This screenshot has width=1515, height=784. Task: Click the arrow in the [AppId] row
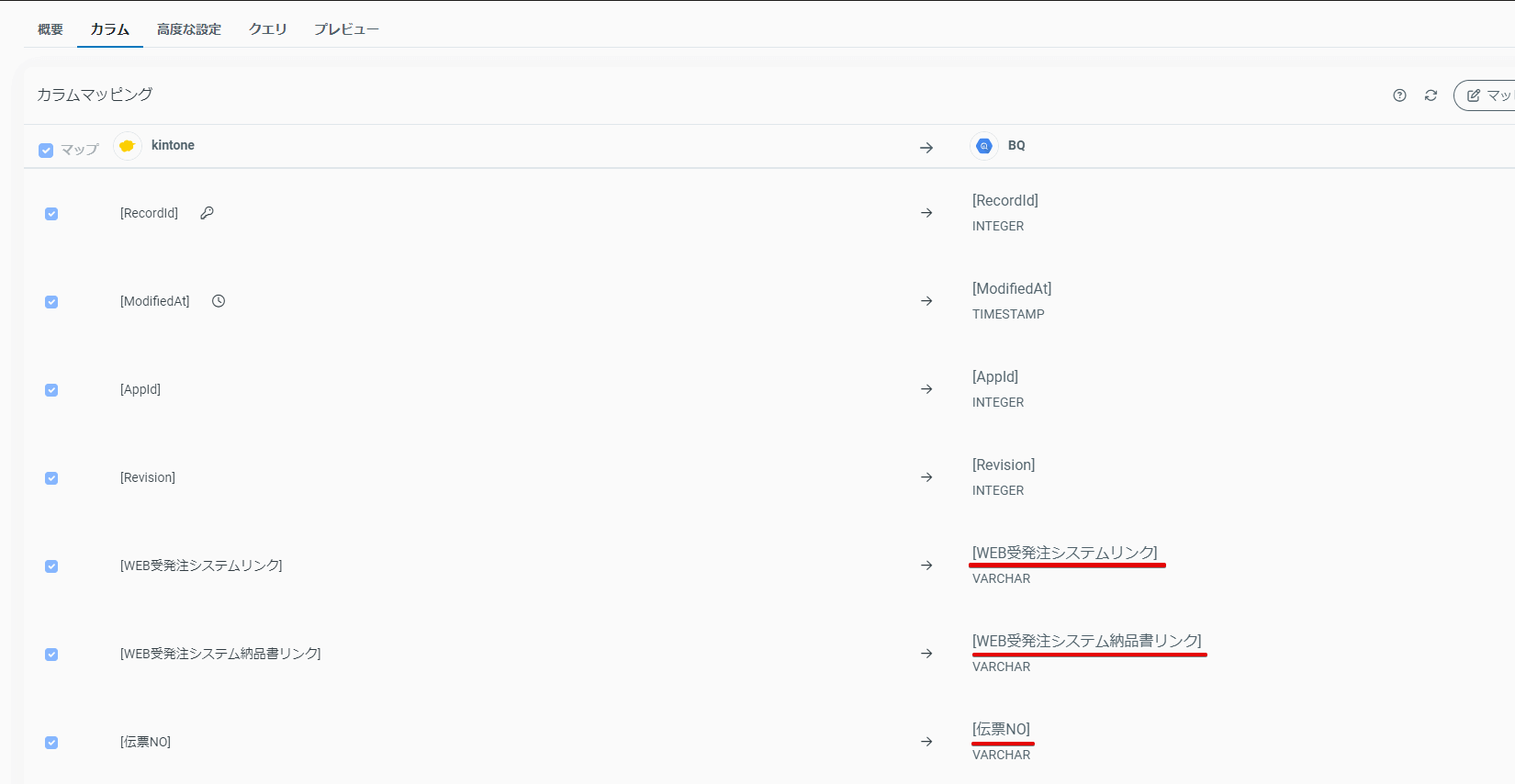coord(926,389)
